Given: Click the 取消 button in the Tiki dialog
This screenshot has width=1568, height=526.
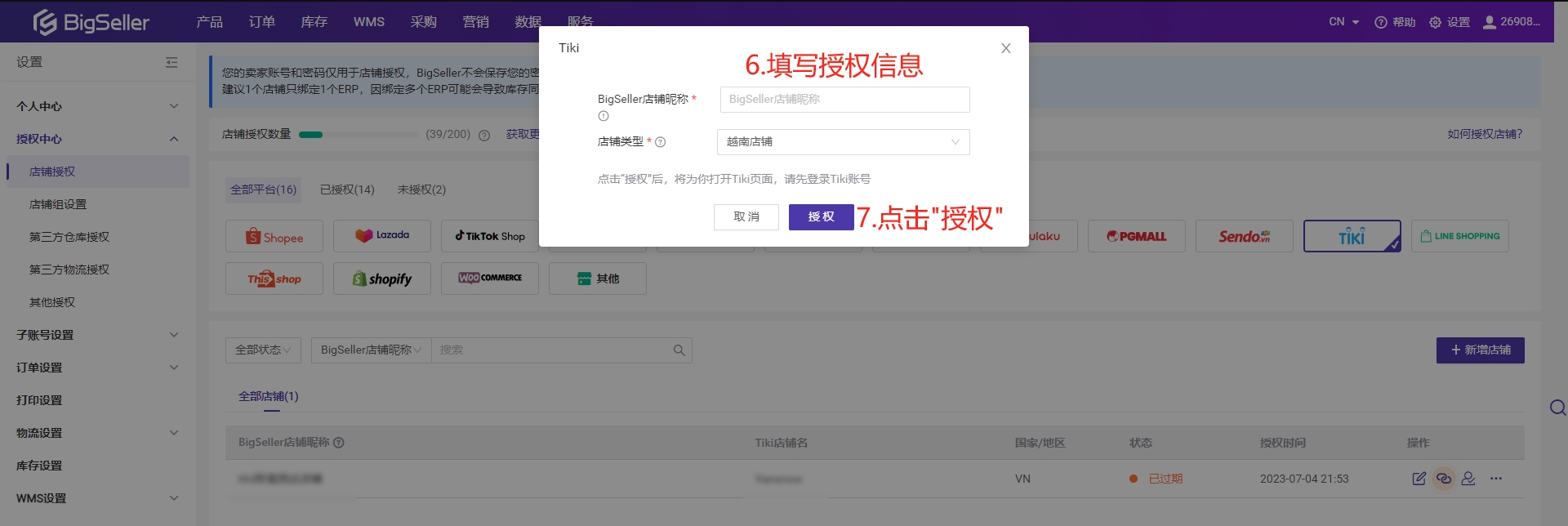Looking at the screenshot, I should point(746,217).
